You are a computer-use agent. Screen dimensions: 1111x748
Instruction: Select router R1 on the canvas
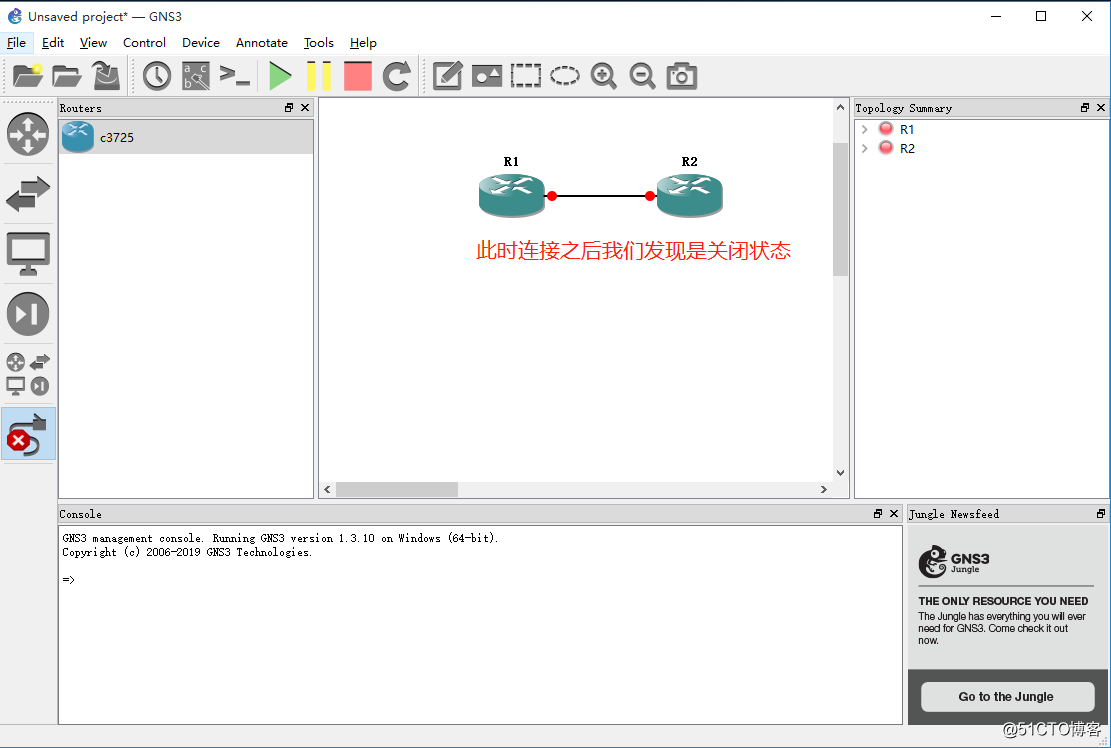tap(511, 196)
